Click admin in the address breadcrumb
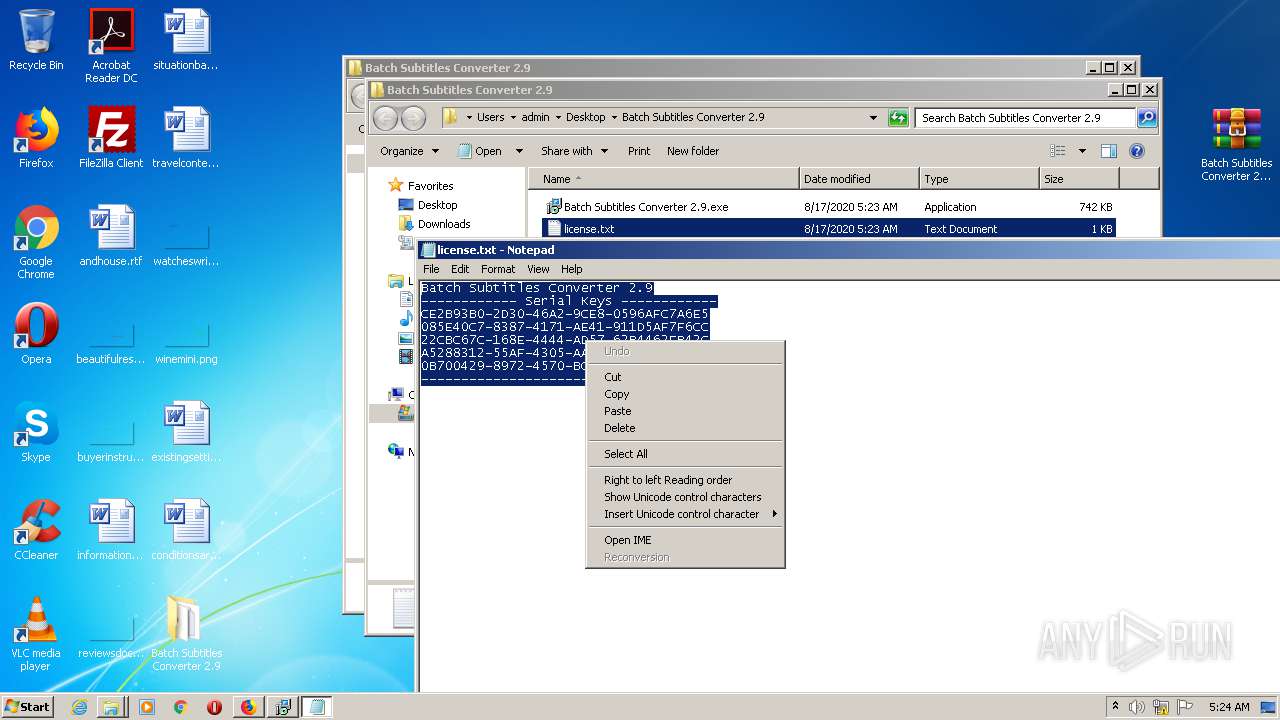1280x720 pixels. coord(535,117)
